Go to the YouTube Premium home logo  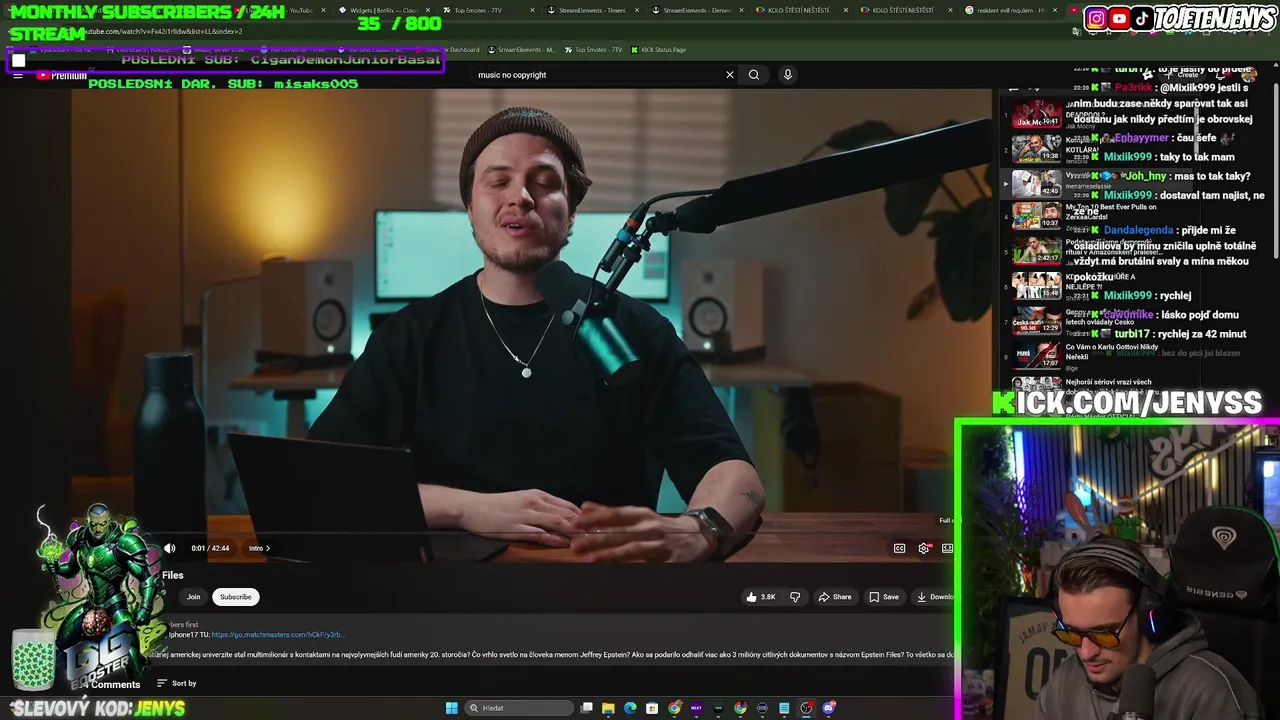coord(62,75)
